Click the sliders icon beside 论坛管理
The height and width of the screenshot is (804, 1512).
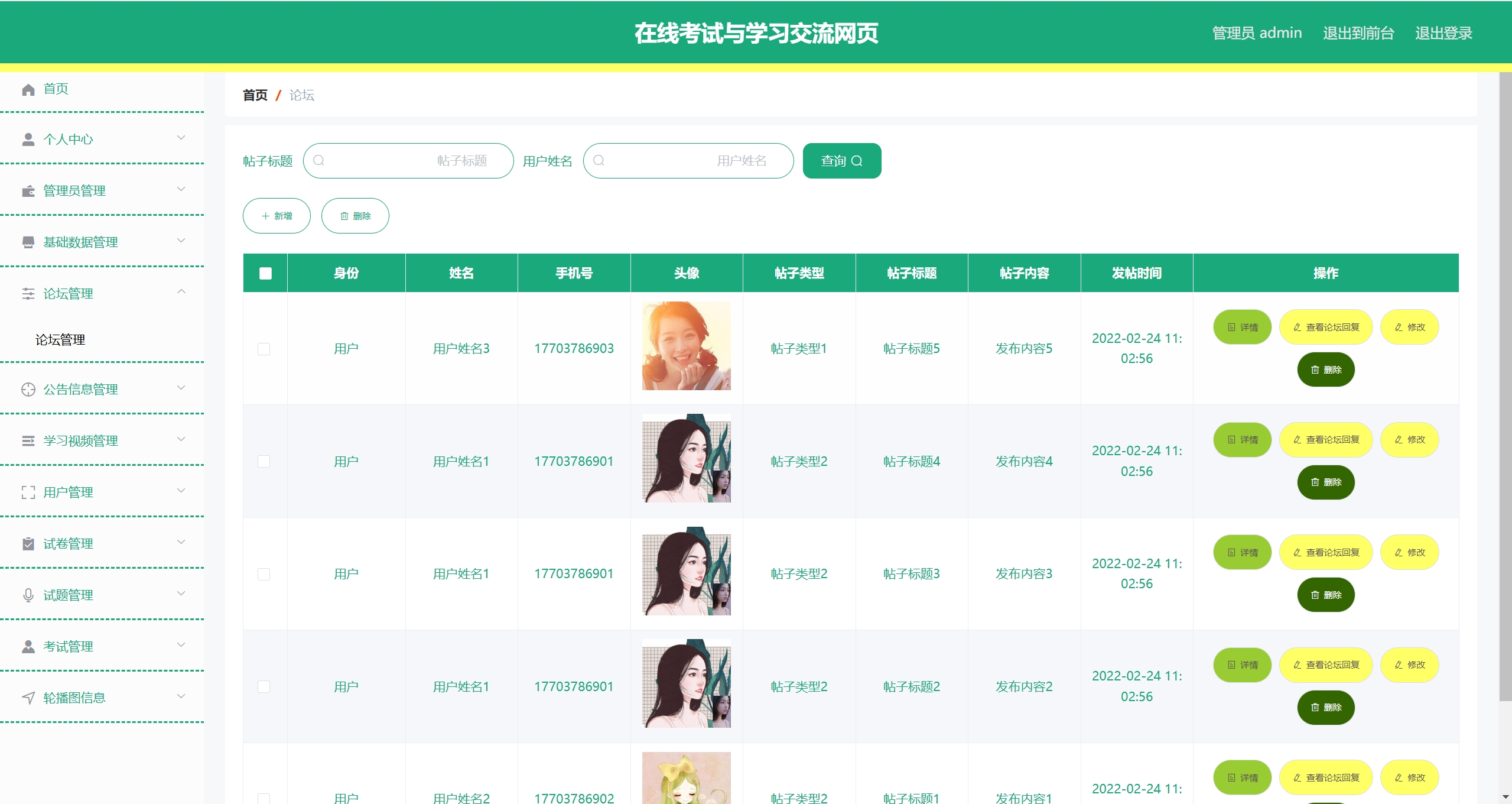pos(28,294)
